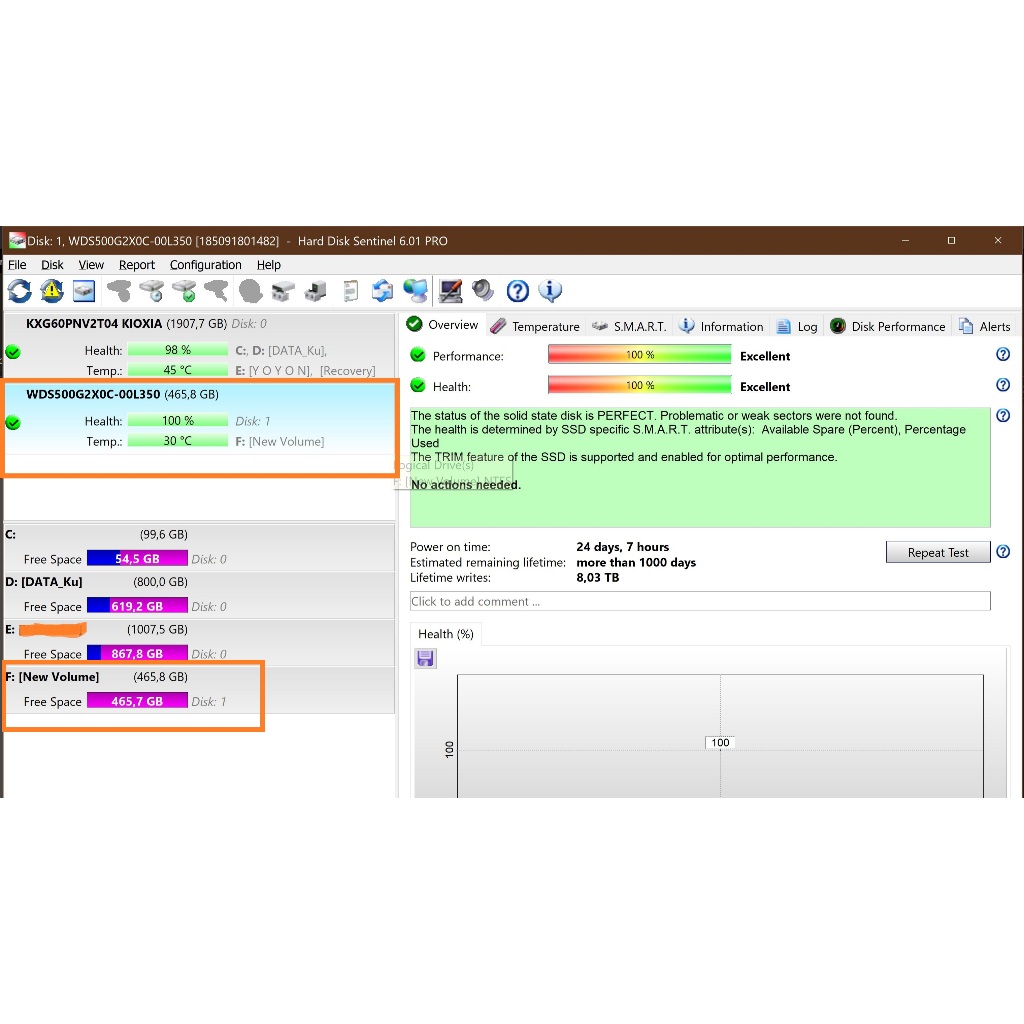1024x1024 pixels.
Task: Switch to the Information tab
Action: click(721, 326)
